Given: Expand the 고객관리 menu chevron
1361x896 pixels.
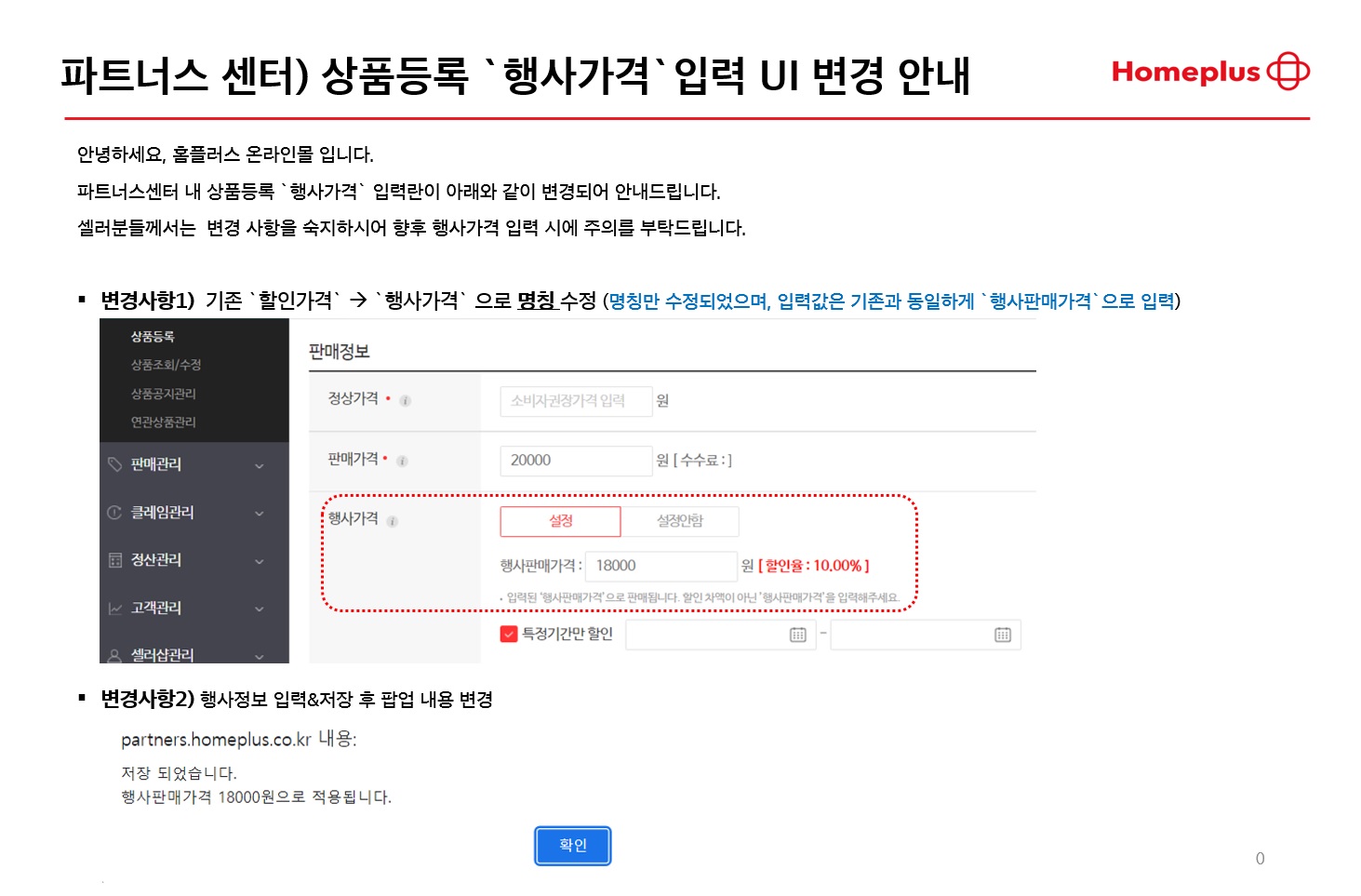Looking at the screenshot, I should [x=260, y=609].
